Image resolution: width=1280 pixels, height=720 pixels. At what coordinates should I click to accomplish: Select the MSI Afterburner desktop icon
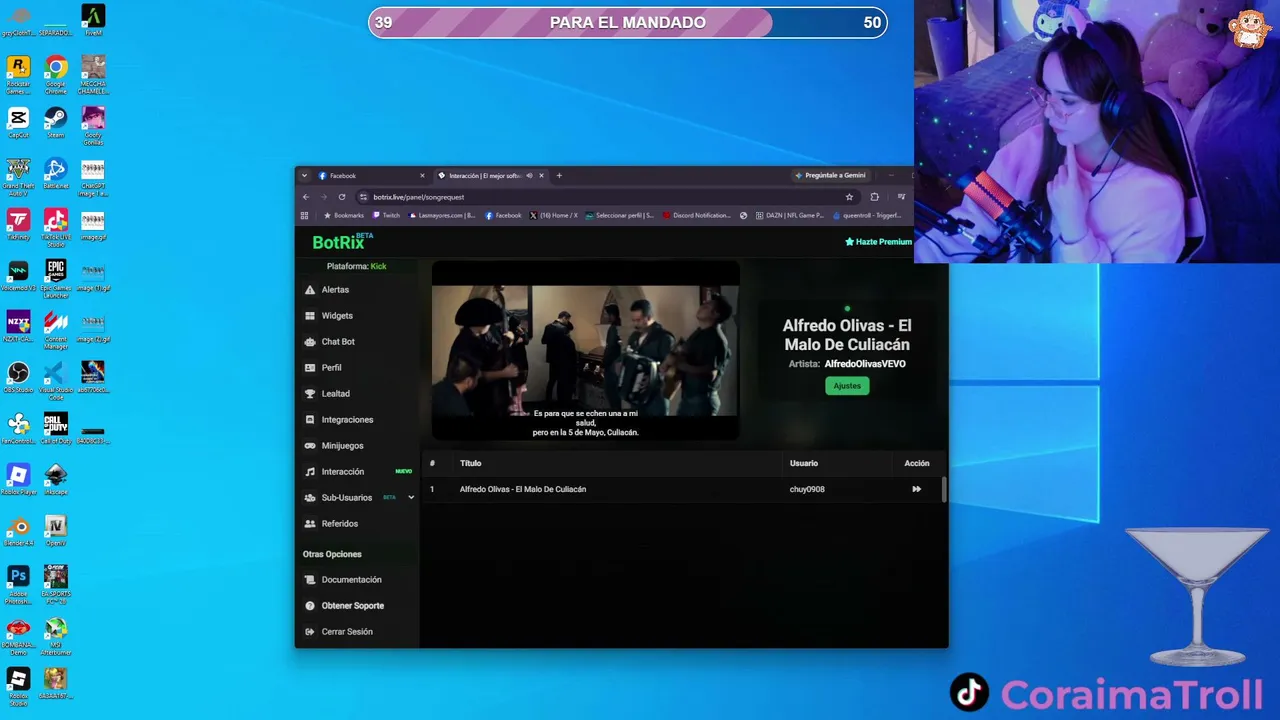[56, 636]
